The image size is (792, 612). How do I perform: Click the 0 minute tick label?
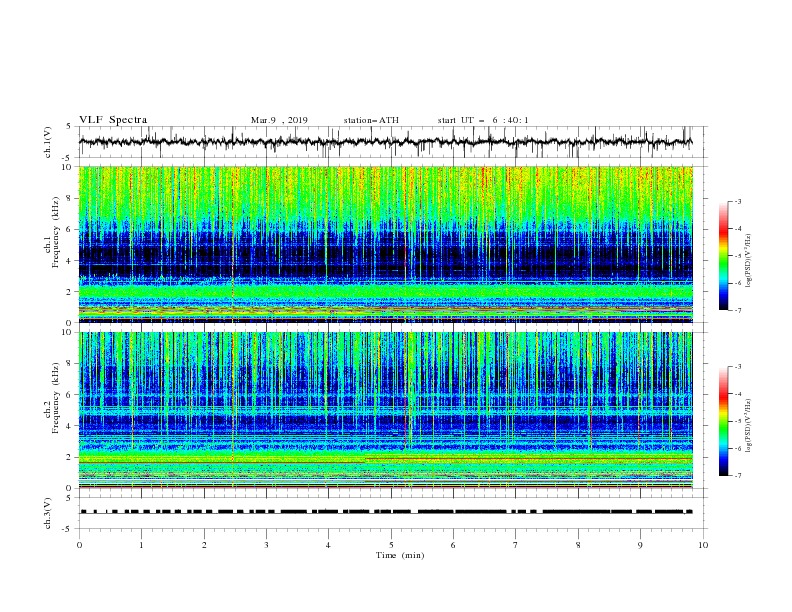click(x=79, y=545)
